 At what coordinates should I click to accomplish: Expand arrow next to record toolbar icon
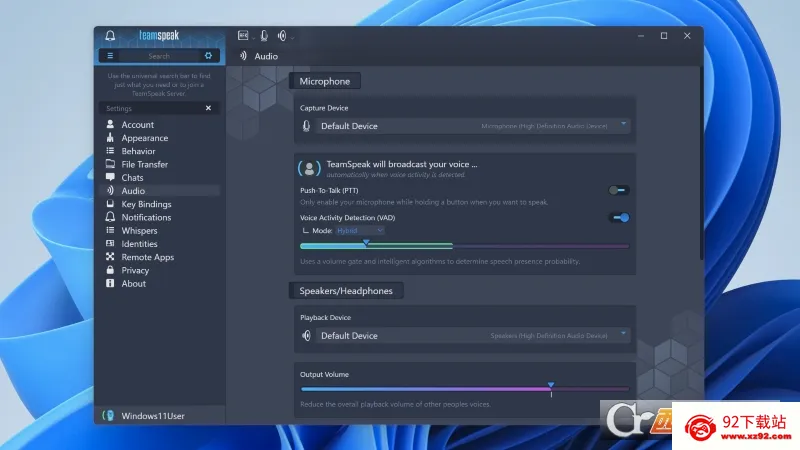(253, 37)
